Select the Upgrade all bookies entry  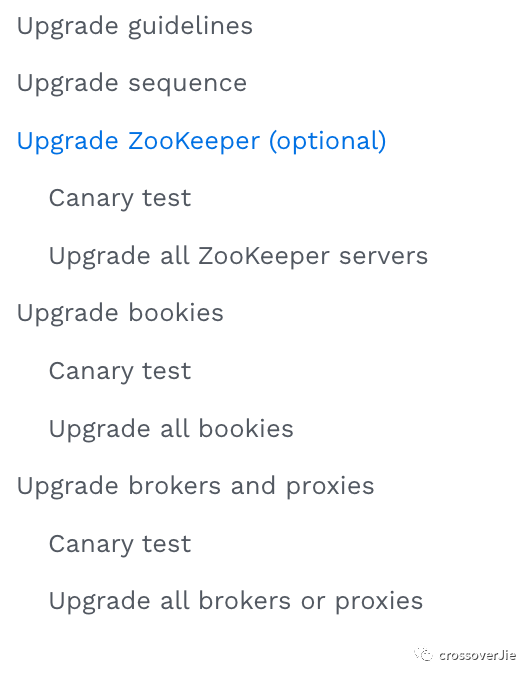point(171,429)
